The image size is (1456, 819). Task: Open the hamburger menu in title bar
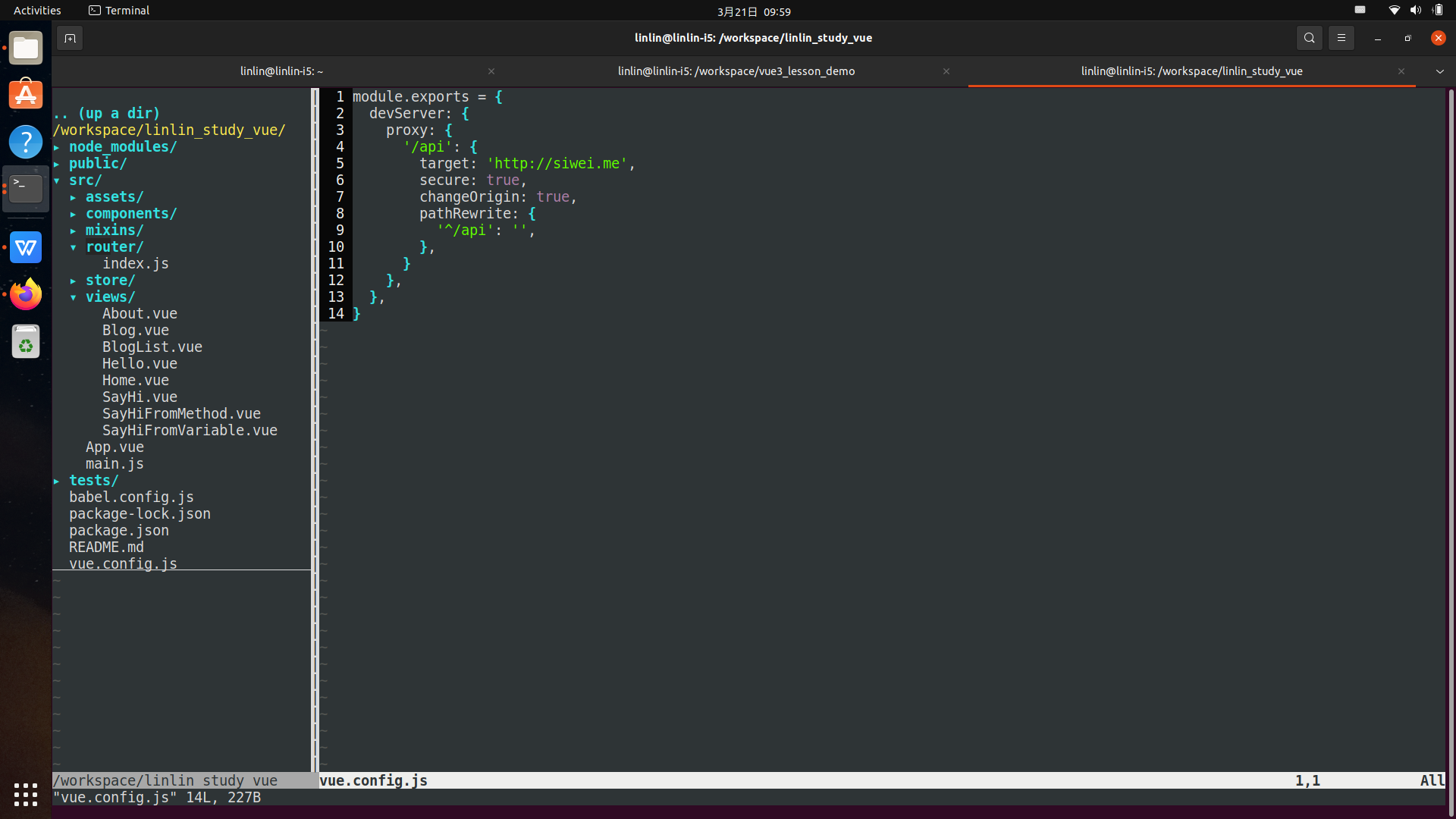(1341, 38)
